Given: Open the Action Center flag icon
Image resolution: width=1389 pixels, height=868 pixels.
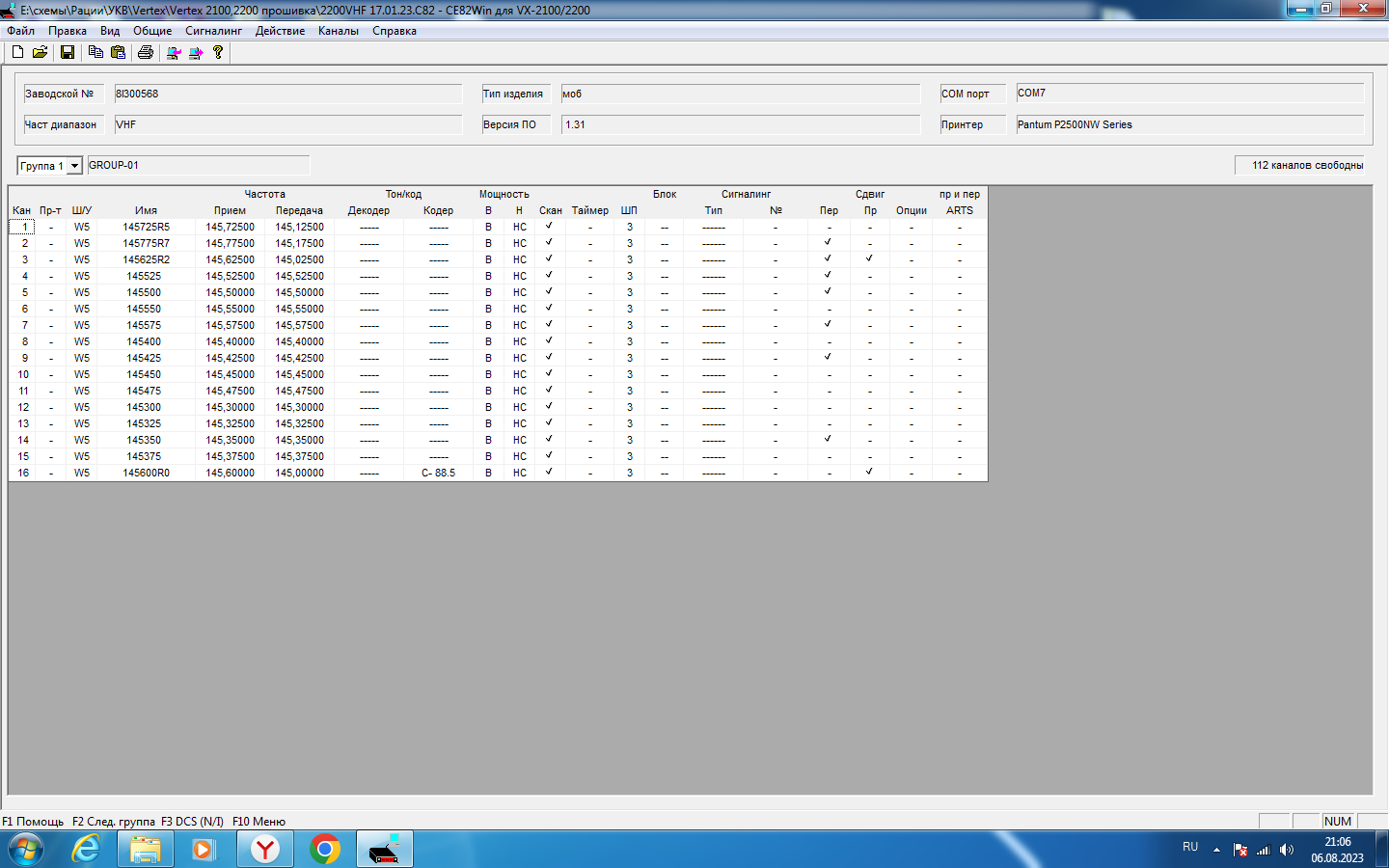Looking at the screenshot, I should point(1240,850).
